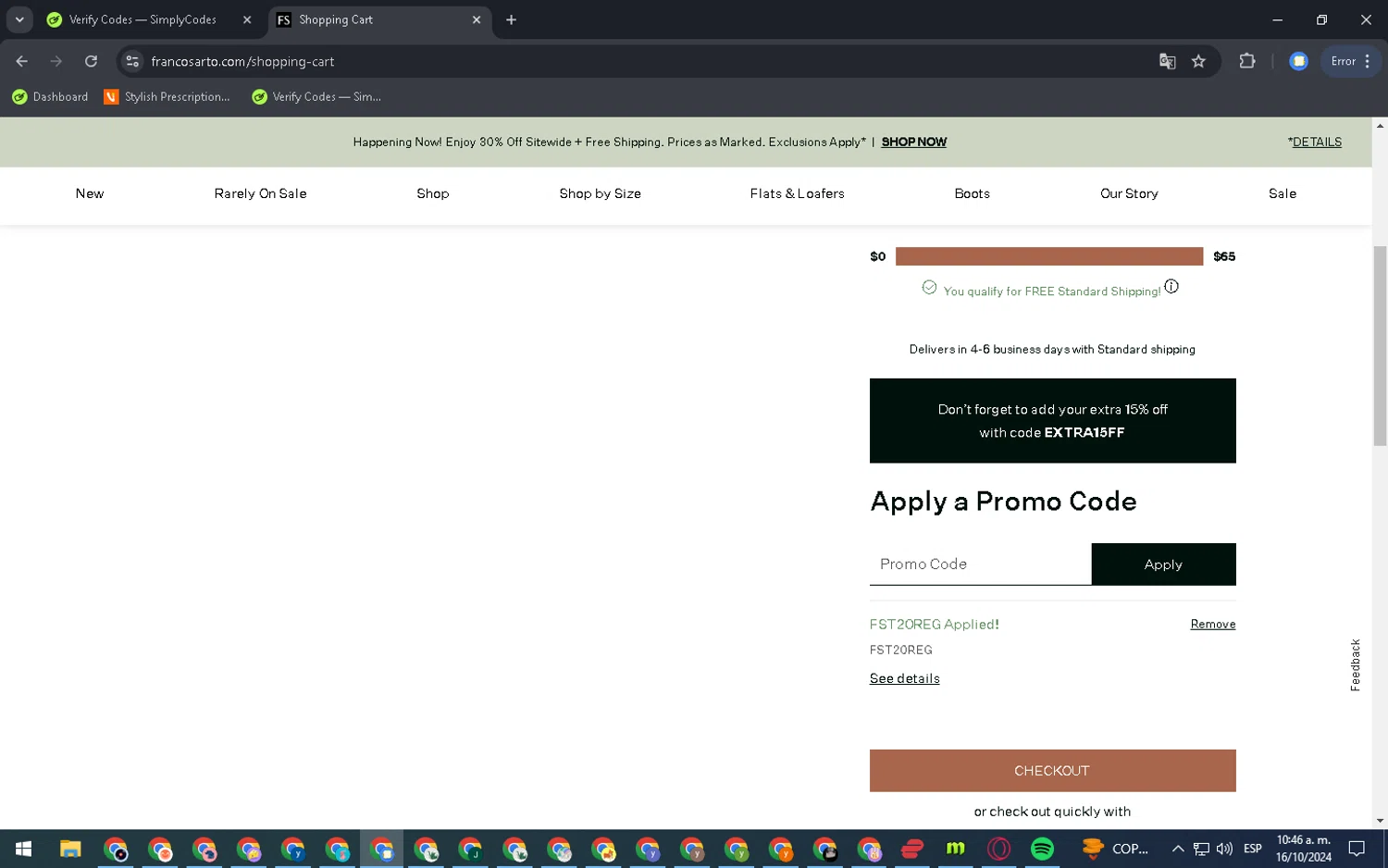The image size is (1388, 868).
Task: Switch to the Verify Codes — SimplyCodes tab
Action: [142, 19]
